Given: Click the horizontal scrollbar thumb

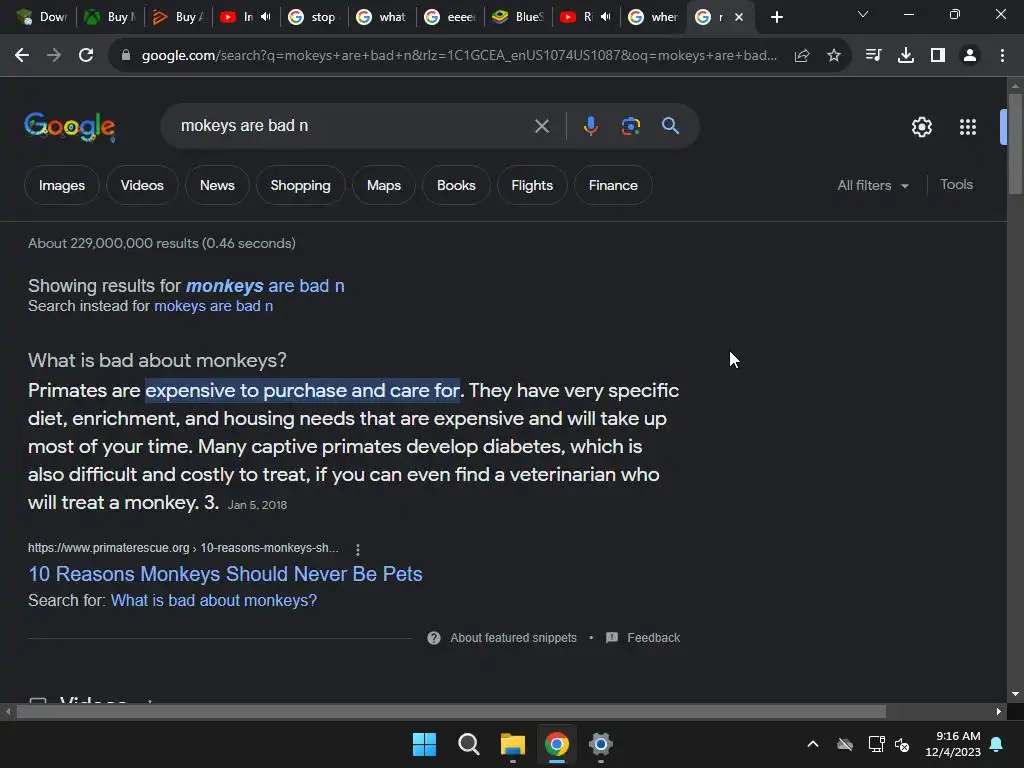Looking at the screenshot, I should [451, 711].
